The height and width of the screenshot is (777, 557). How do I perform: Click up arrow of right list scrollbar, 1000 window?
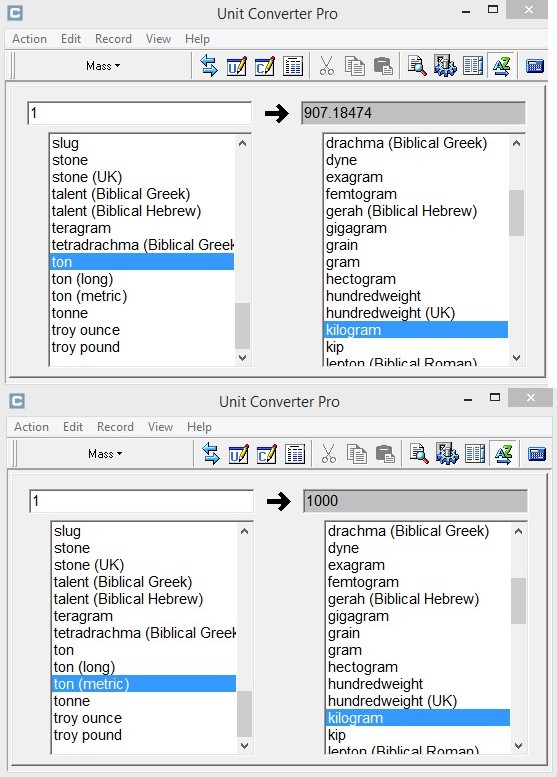518,531
